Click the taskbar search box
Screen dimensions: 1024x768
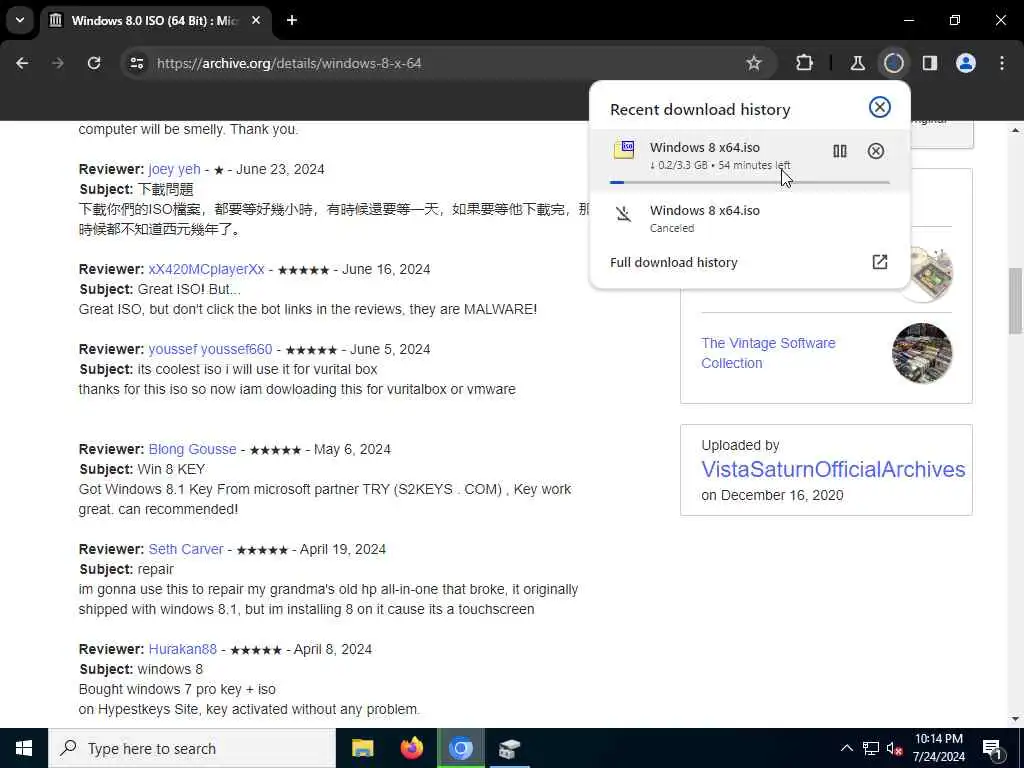pos(192,748)
